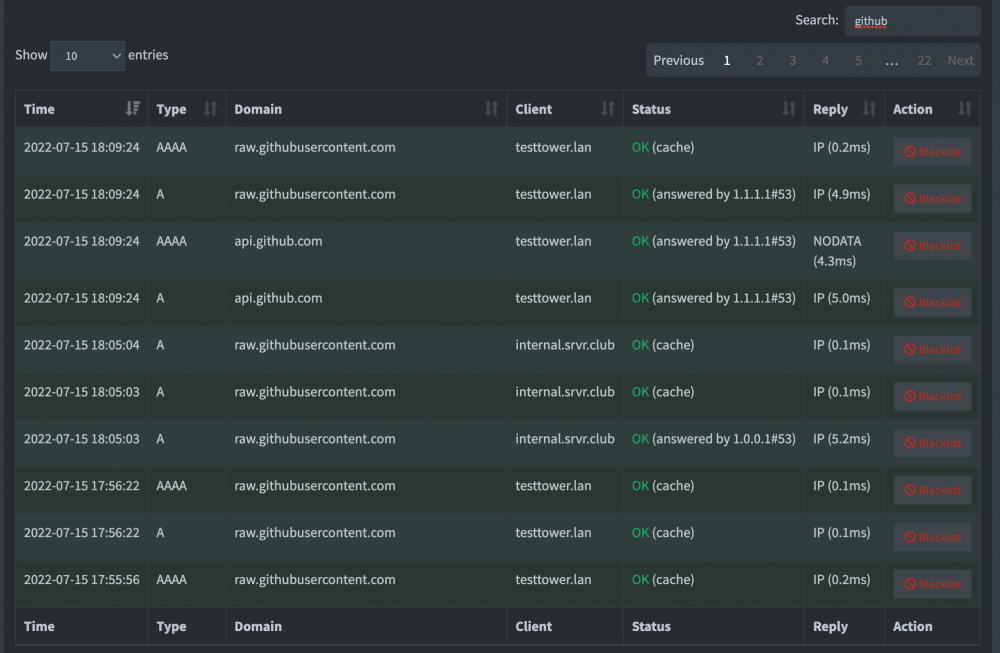Blacklist the 18:05:04 internal.srvr.club query
The height and width of the screenshot is (653, 1000).
click(932, 349)
